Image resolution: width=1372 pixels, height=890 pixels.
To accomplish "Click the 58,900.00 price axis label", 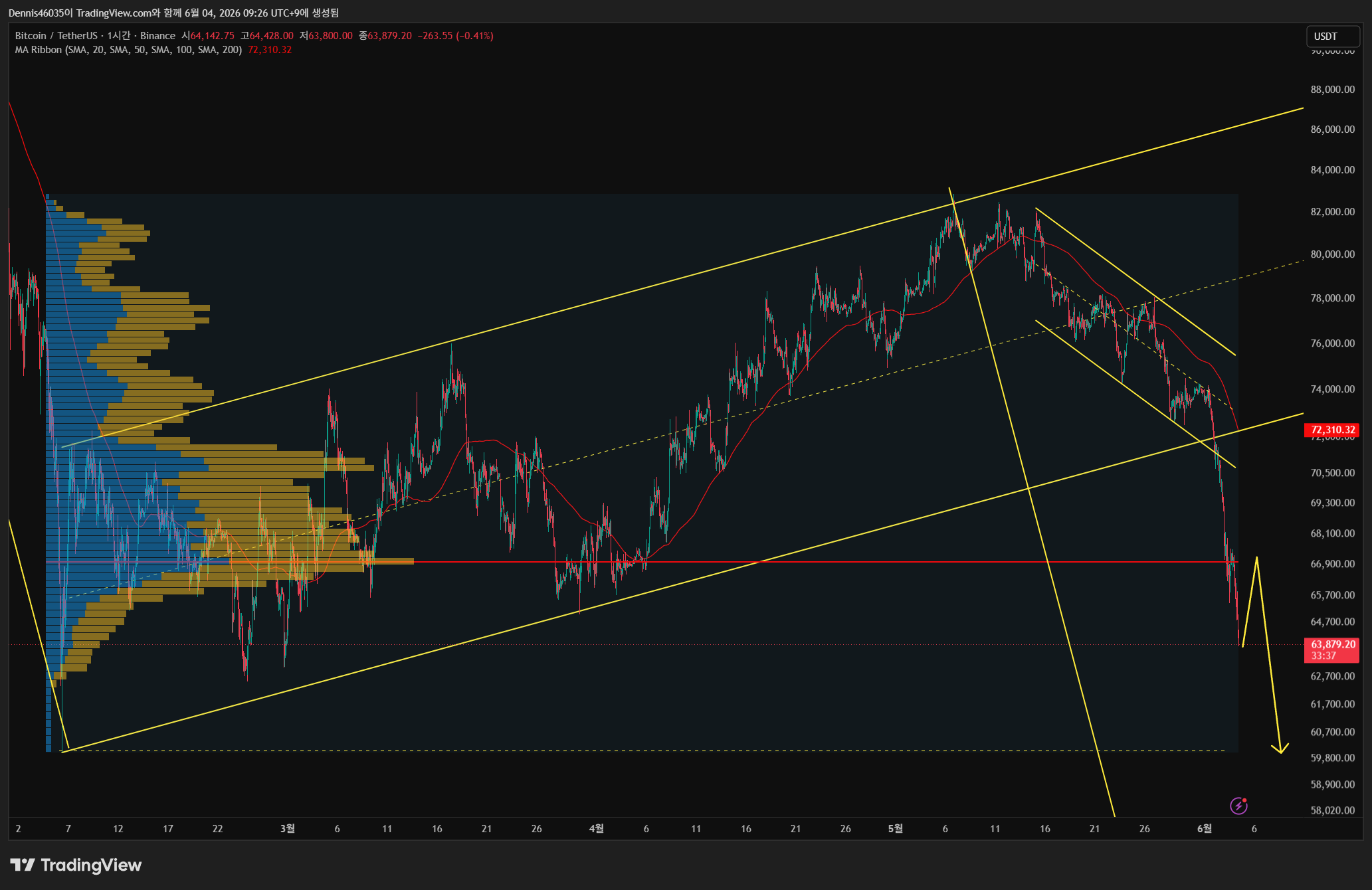I will (1332, 784).
